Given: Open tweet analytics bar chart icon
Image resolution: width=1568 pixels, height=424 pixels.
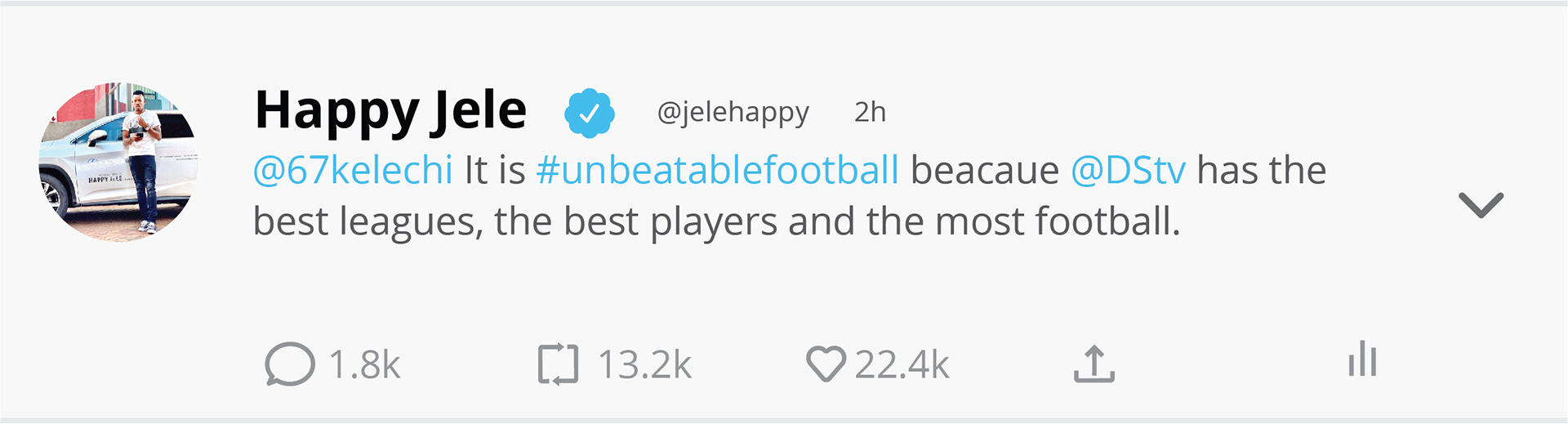Looking at the screenshot, I should coord(1362,359).
